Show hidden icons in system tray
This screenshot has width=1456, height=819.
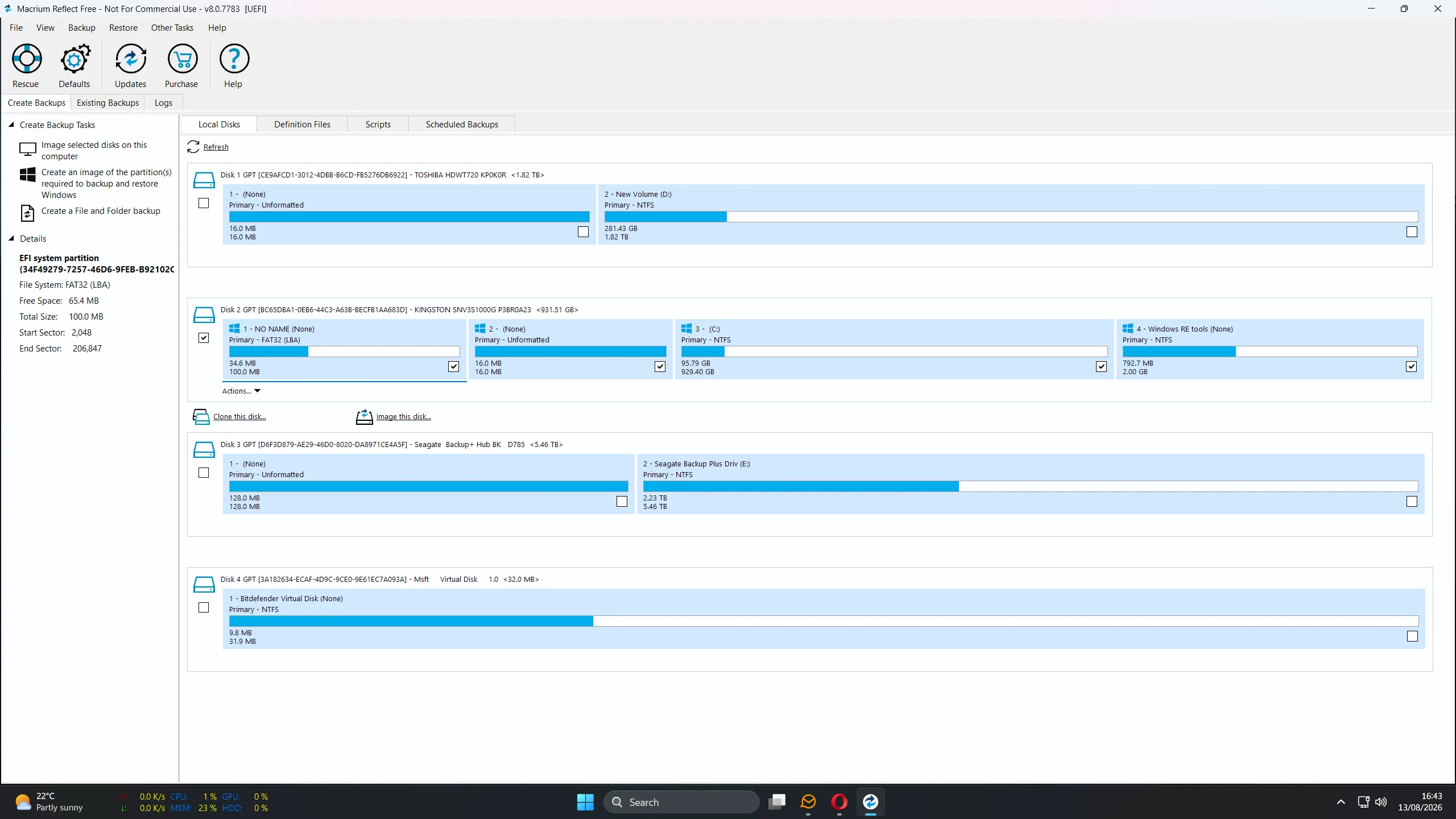pyautogui.click(x=1341, y=802)
